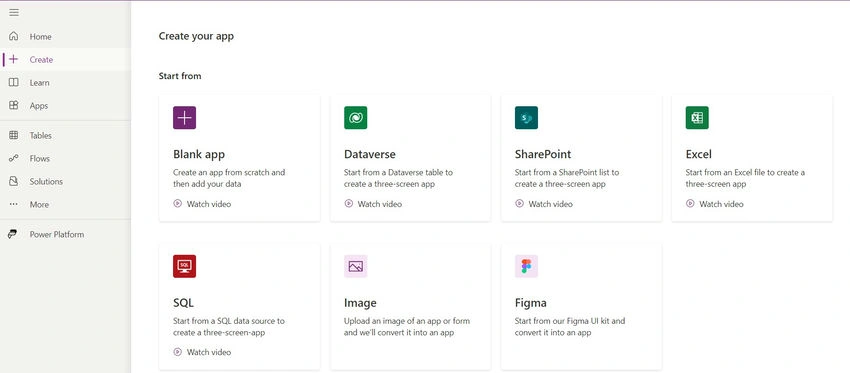Click the Apps grid icon
Viewport: 850px width, 373px height.
14,105
